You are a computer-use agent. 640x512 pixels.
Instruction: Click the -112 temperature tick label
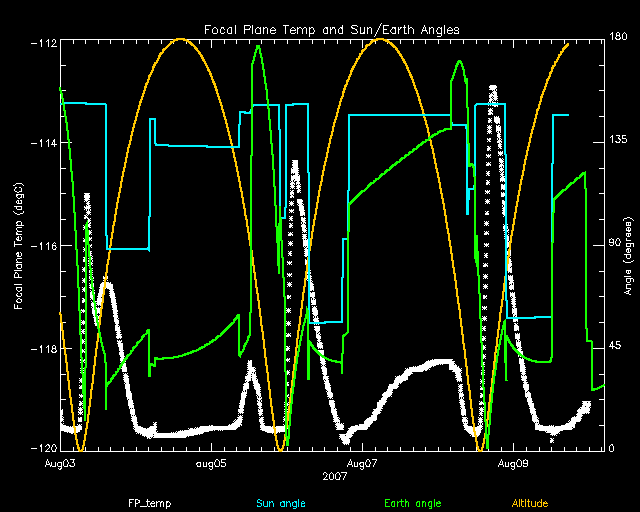click(43, 42)
